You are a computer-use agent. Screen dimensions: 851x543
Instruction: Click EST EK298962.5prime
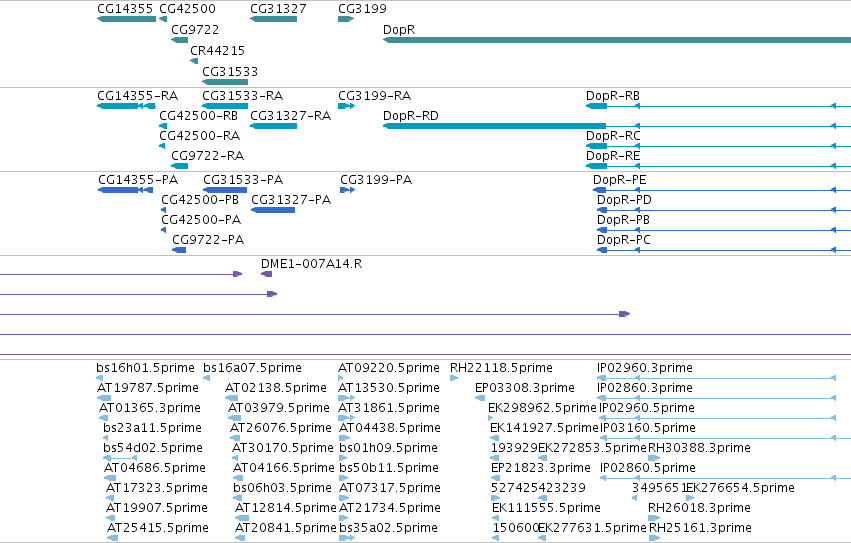pyautogui.click(x=542, y=408)
